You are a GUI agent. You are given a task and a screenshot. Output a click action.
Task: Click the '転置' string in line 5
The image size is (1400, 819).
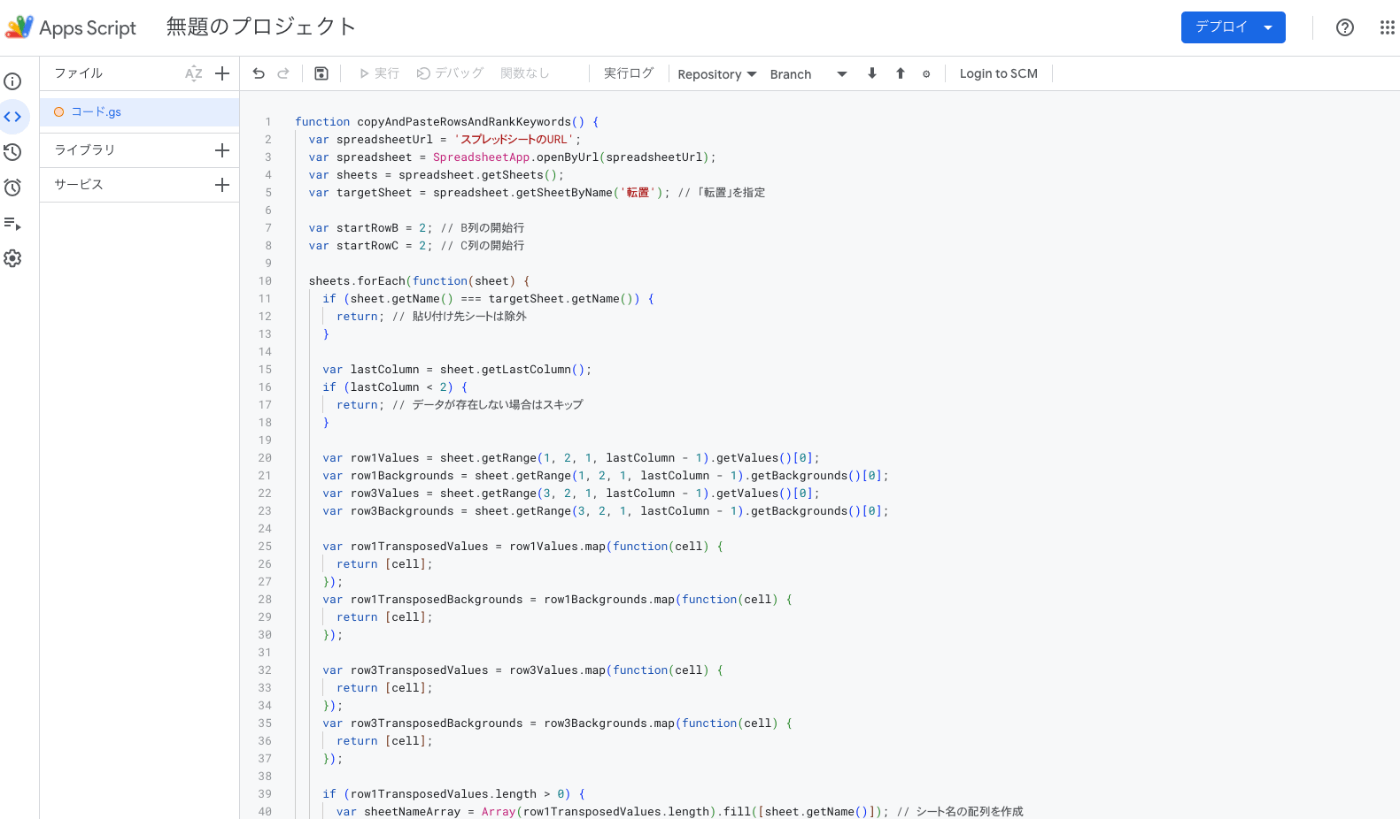coord(637,193)
